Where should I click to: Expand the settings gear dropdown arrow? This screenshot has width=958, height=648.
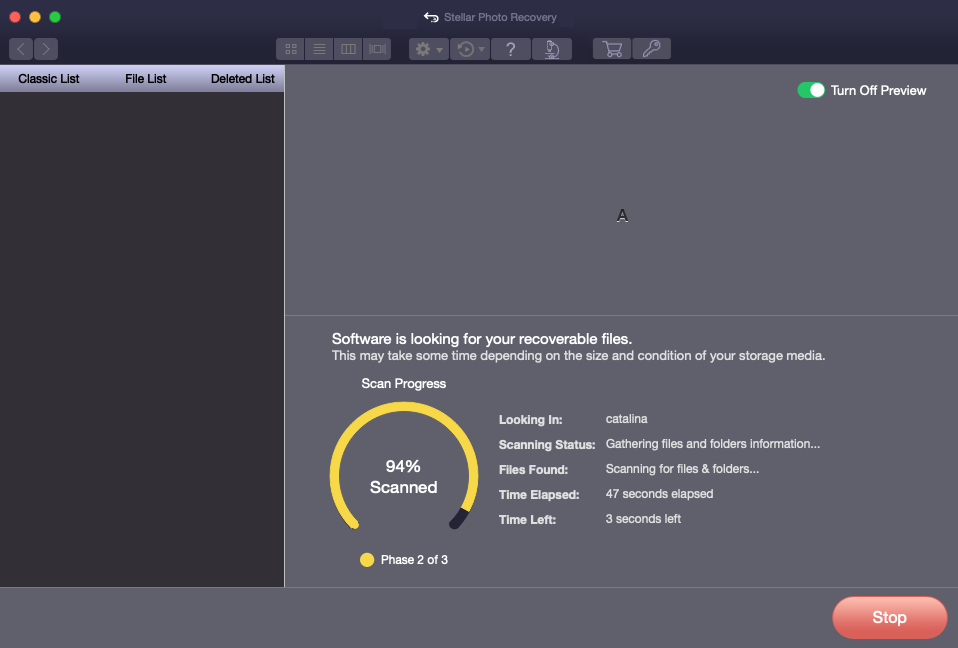[x=439, y=49]
